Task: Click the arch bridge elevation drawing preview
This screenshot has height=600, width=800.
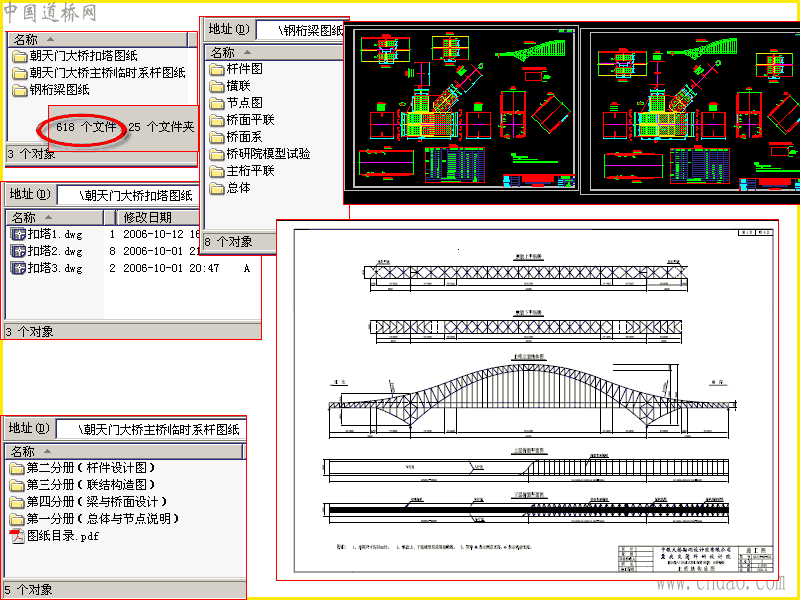Action: click(528, 401)
